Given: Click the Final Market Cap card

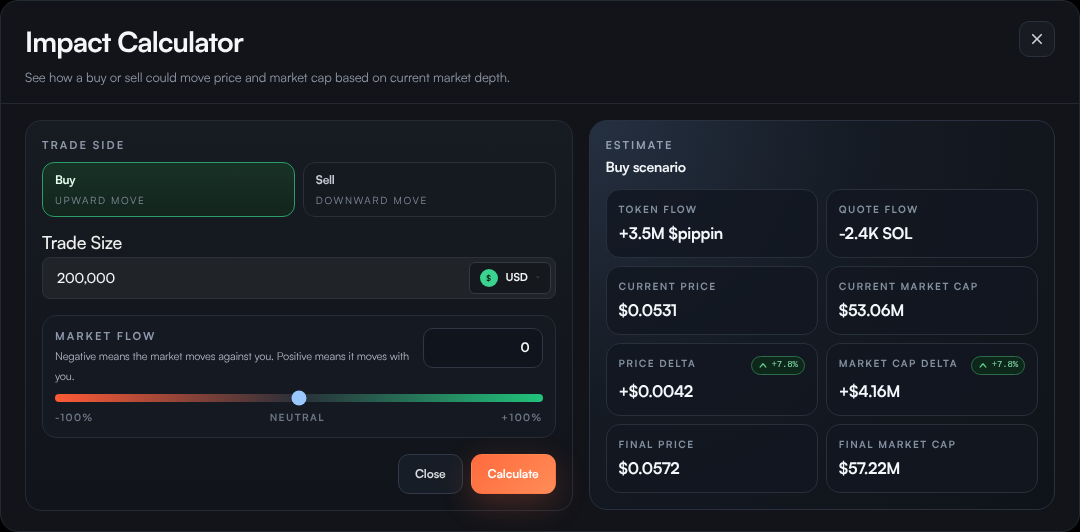Looking at the screenshot, I should tap(931, 458).
